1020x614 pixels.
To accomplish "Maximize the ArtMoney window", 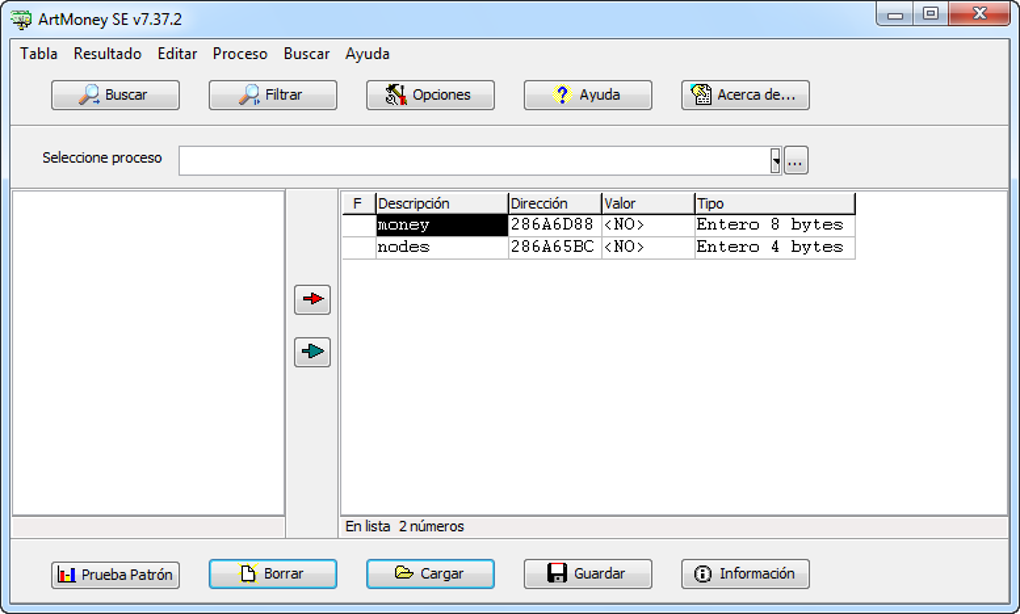I will pyautogui.click(x=931, y=14).
